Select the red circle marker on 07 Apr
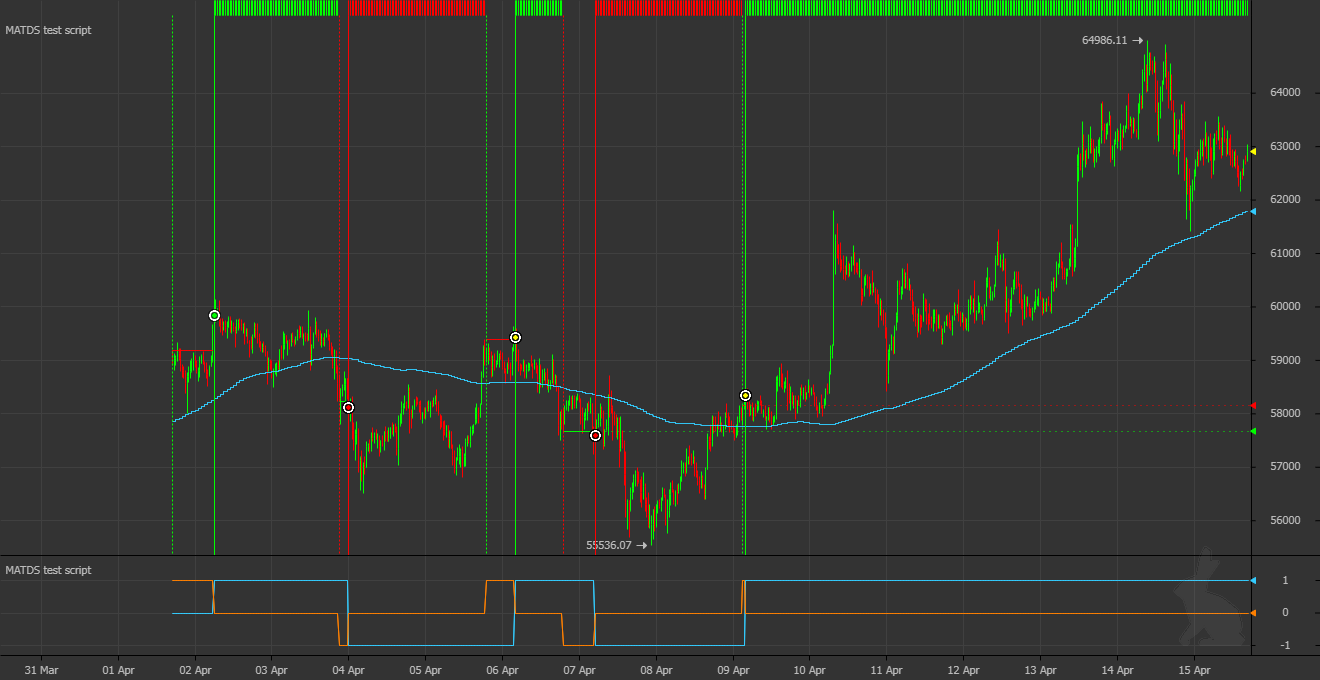Viewport: 1320px width, 680px height. 595,435
